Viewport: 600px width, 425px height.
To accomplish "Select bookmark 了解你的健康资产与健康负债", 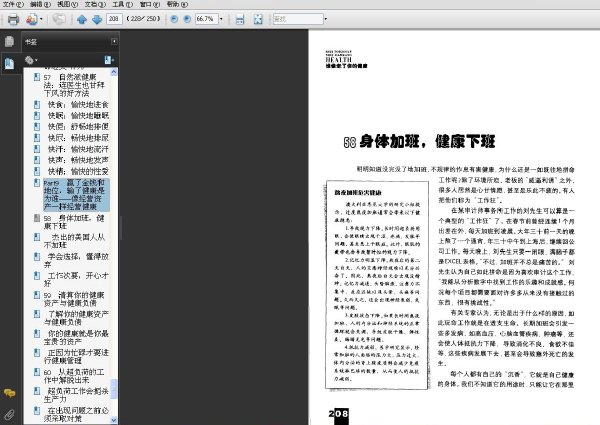I will [76, 318].
